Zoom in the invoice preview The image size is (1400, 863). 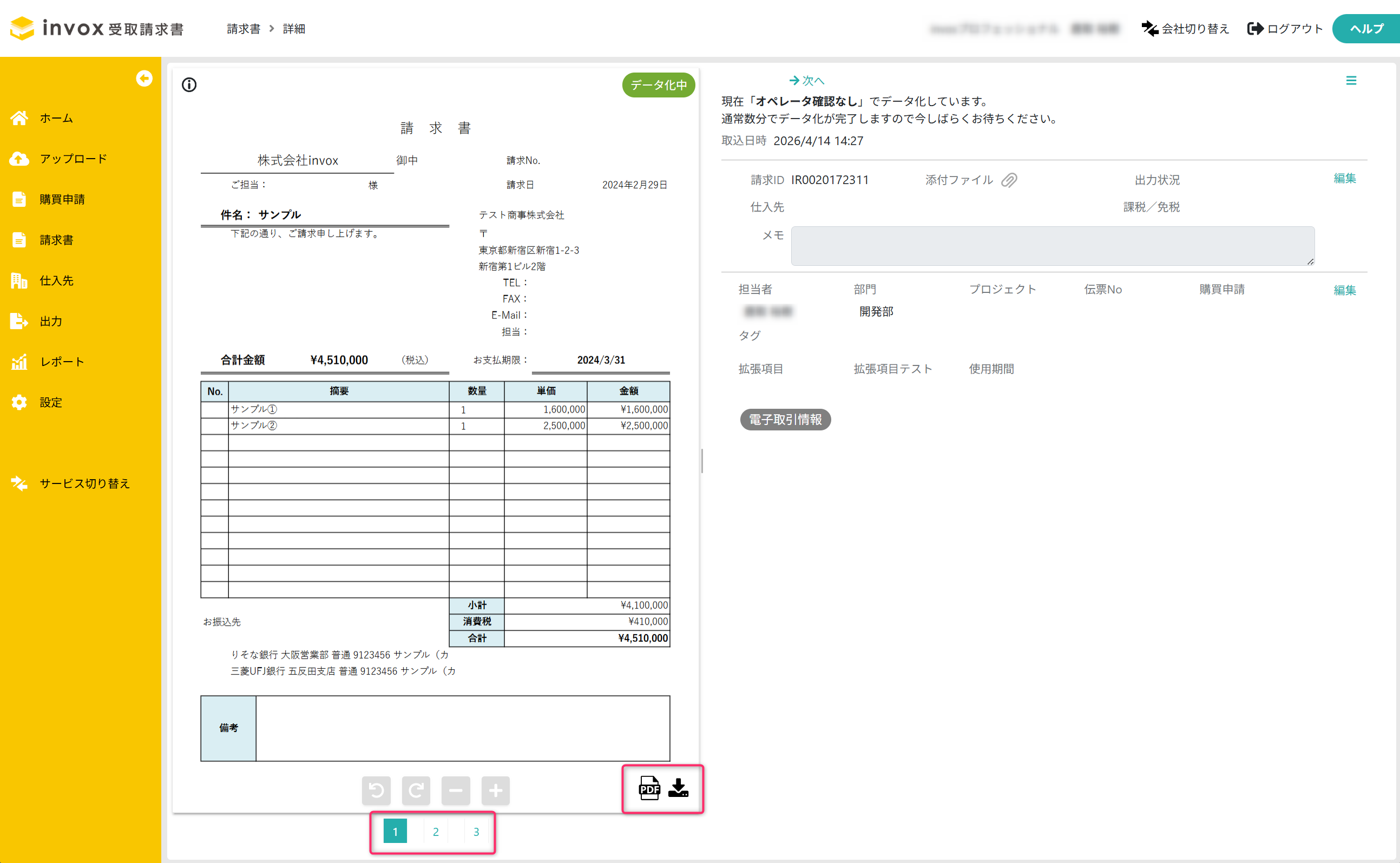pyautogui.click(x=495, y=790)
